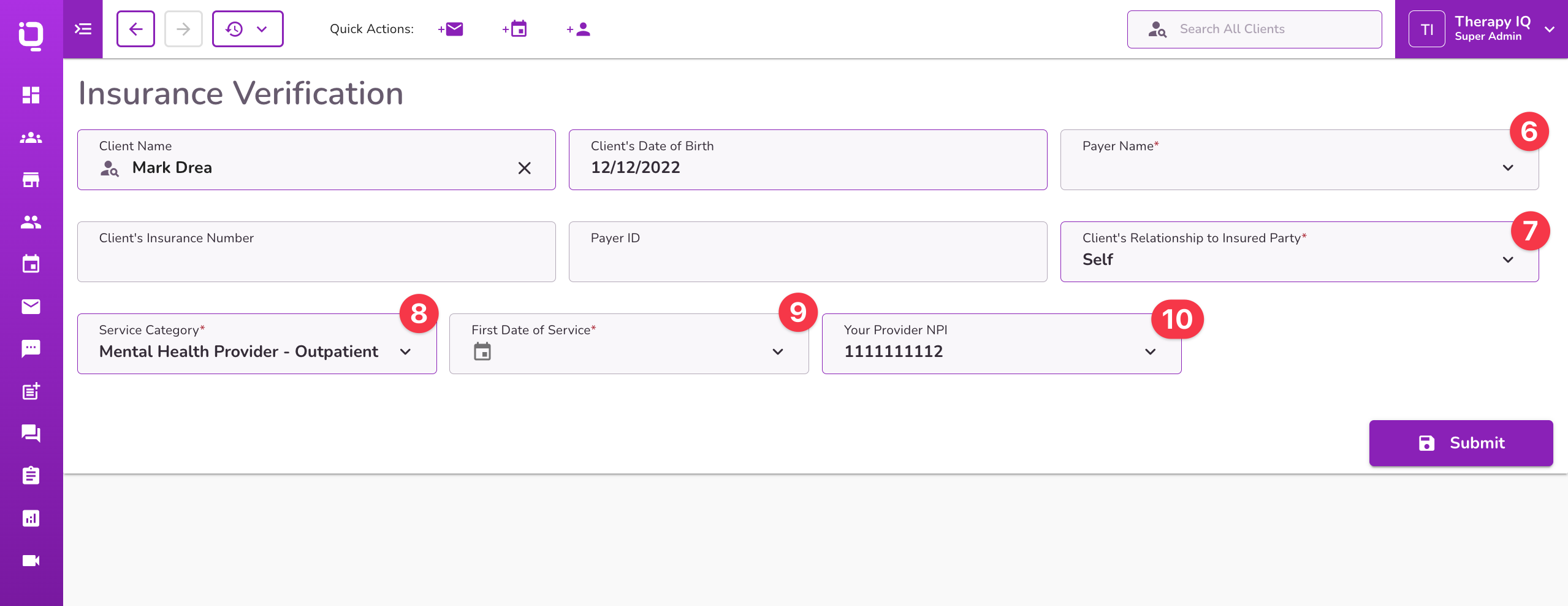Create appointment via Quick Actions calendar icon
1568x606 pixels.
pyautogui.click(x=515, y=29)
